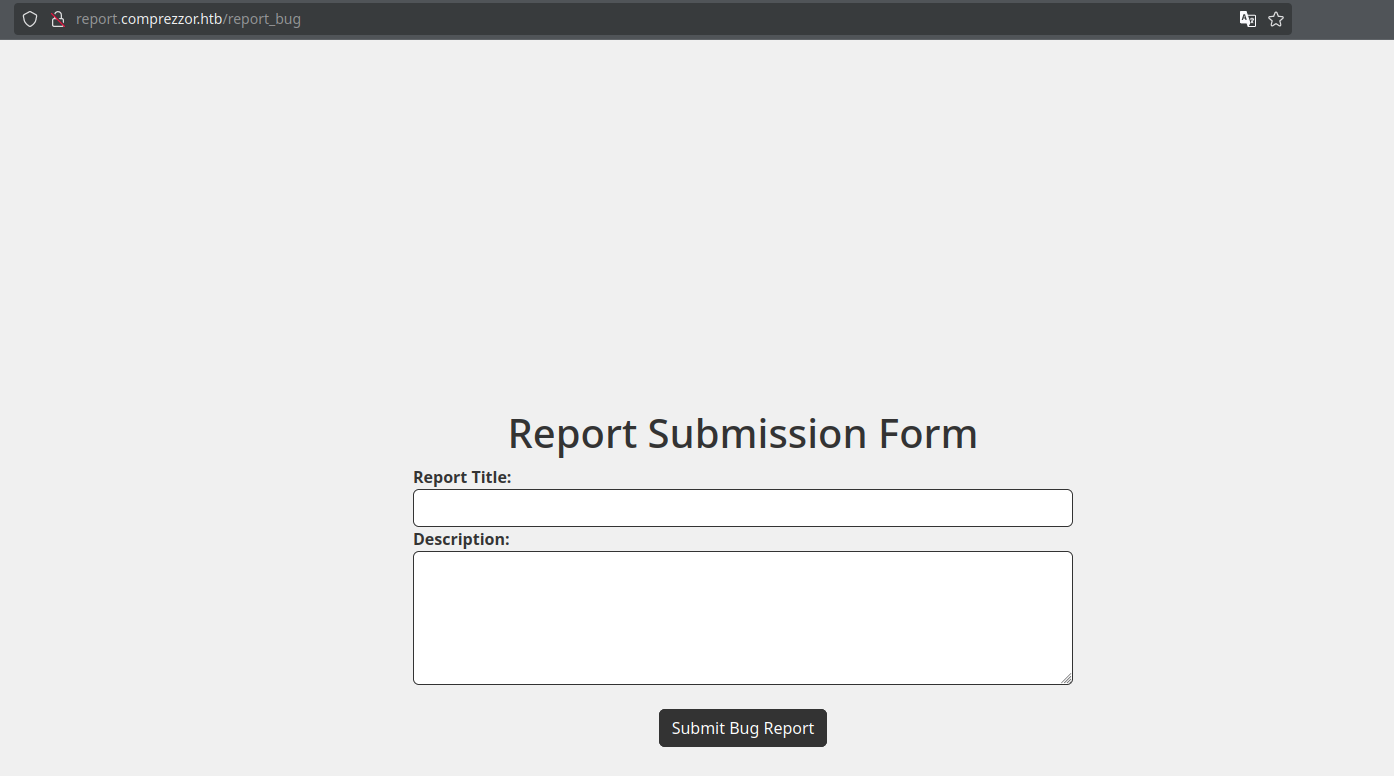
Task: Click the "report." subdomain in the URL
Action: tap(98, 19)
